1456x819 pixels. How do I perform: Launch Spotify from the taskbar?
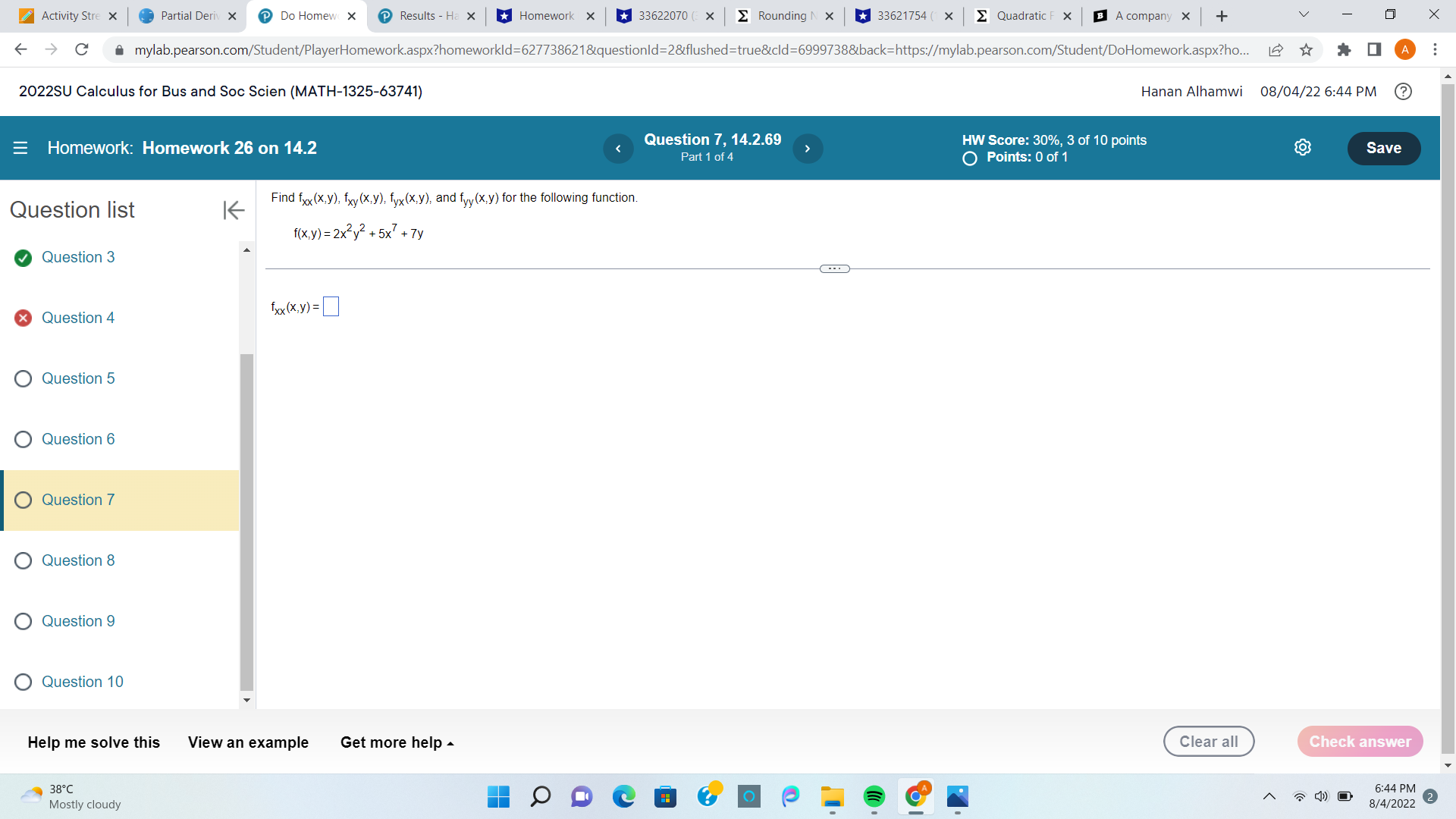[x=874, y=797]
